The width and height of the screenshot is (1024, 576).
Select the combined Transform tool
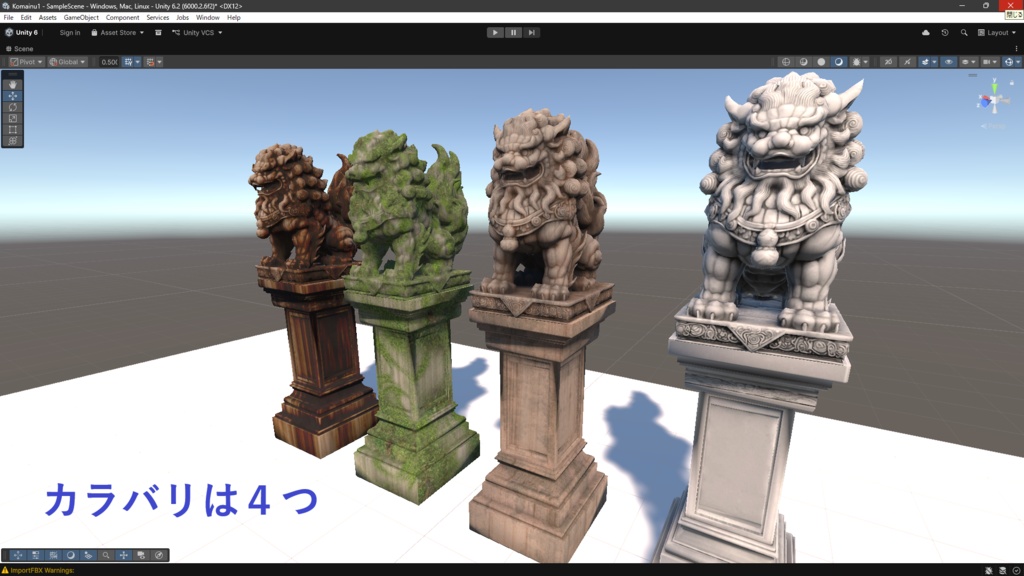click(12, 140)
